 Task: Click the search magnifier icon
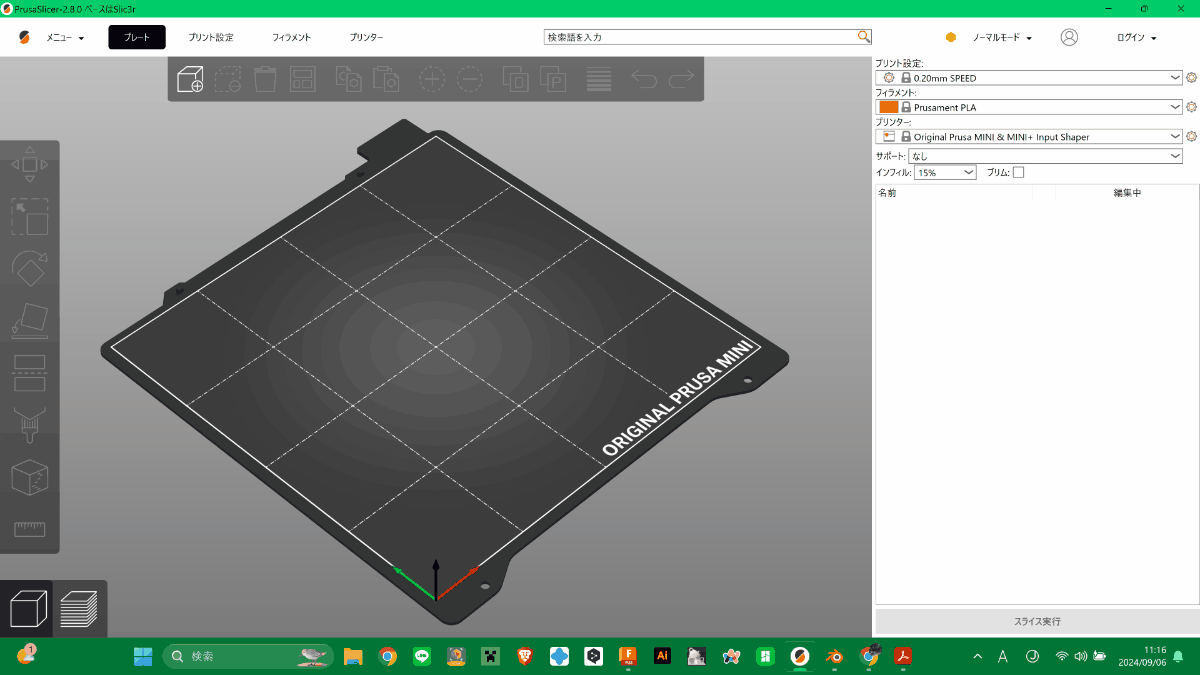coord(864,37)
